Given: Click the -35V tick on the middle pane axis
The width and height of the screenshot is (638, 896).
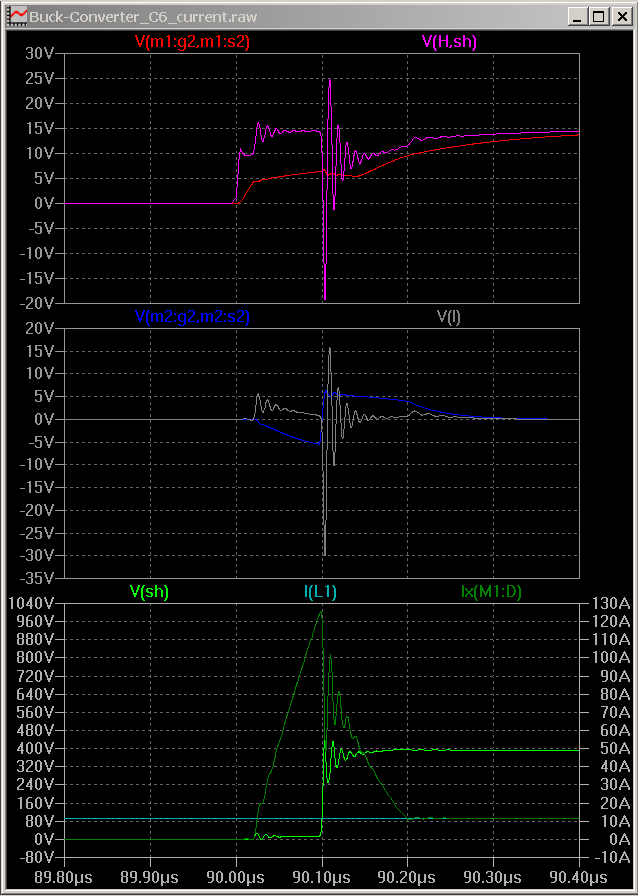Looking at the screenshot, I should coord(38,578).
